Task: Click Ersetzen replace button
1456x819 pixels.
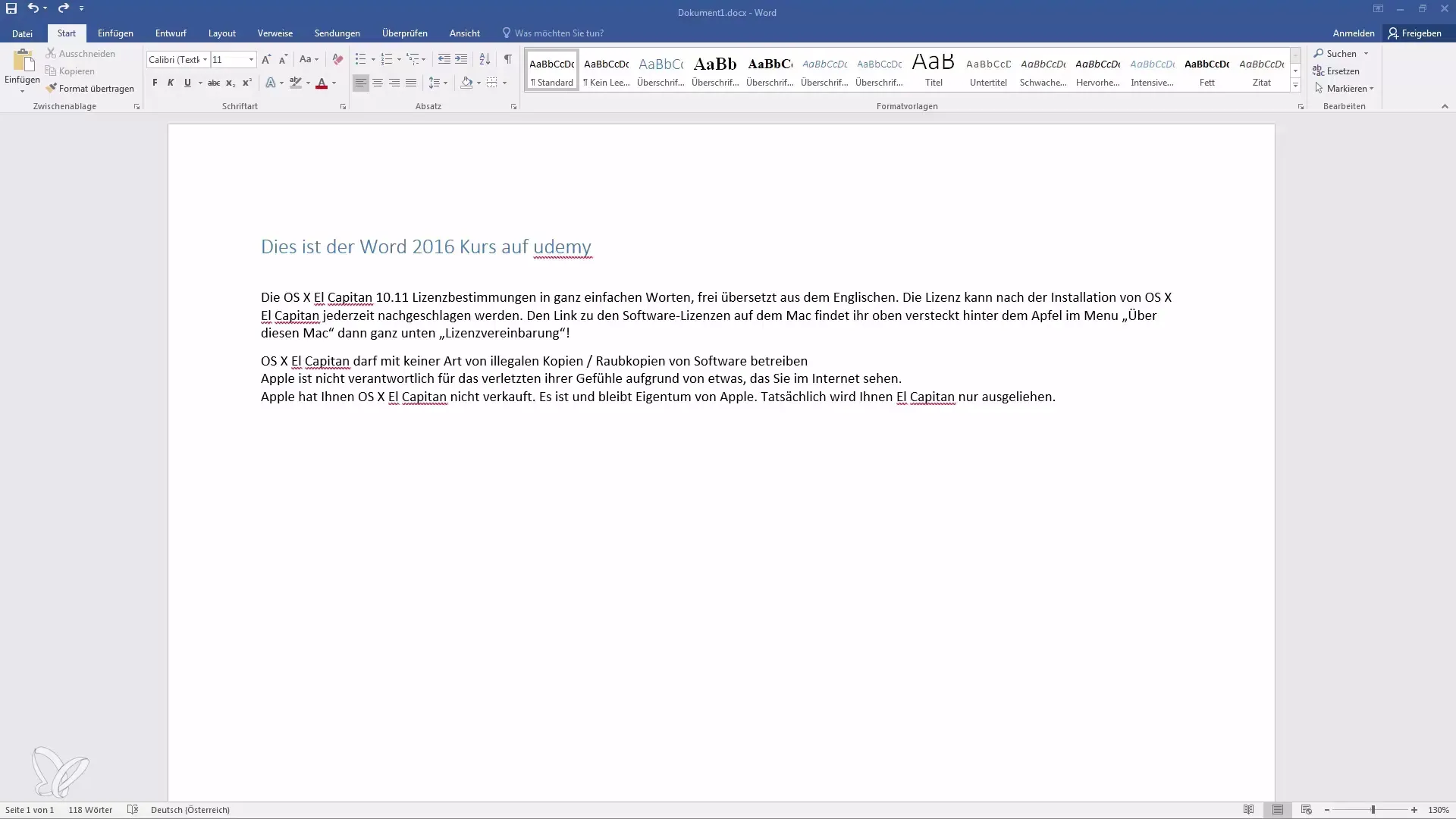Action: pos(1336,71)
